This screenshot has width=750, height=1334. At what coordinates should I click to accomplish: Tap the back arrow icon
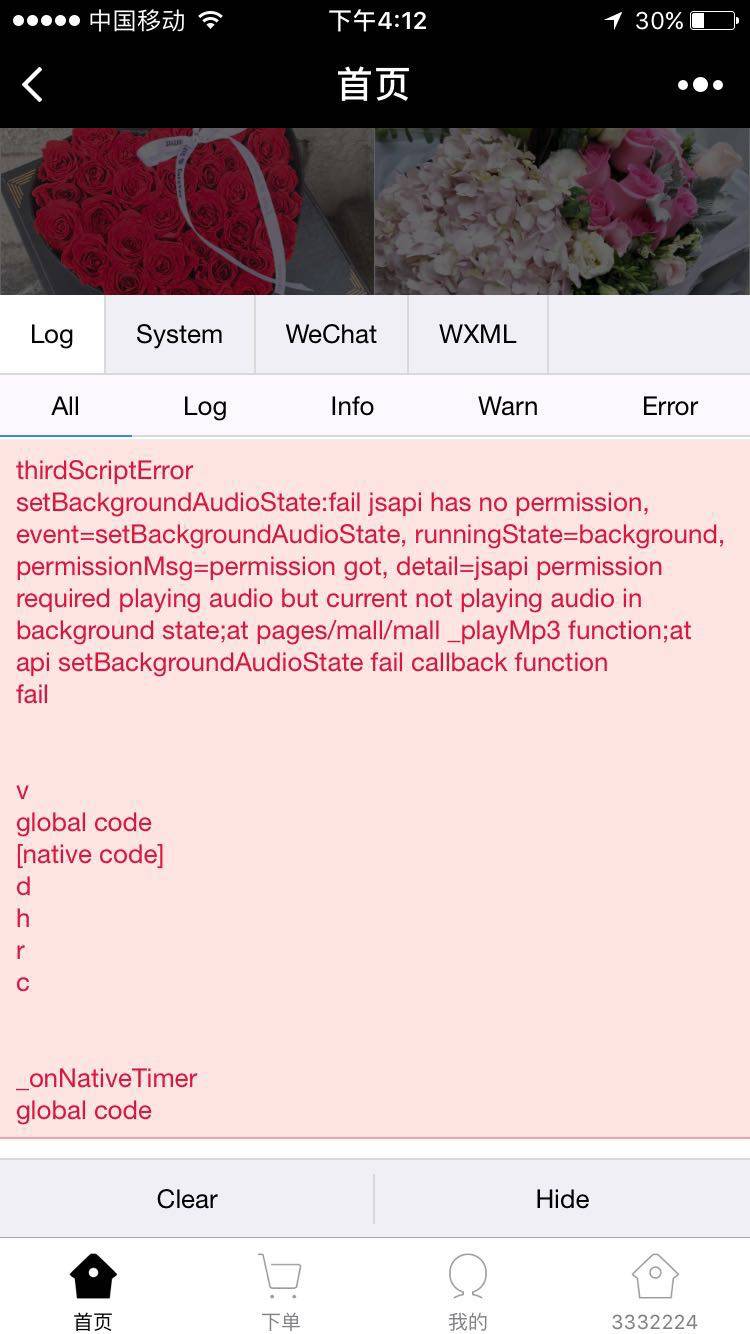[33, 85]
